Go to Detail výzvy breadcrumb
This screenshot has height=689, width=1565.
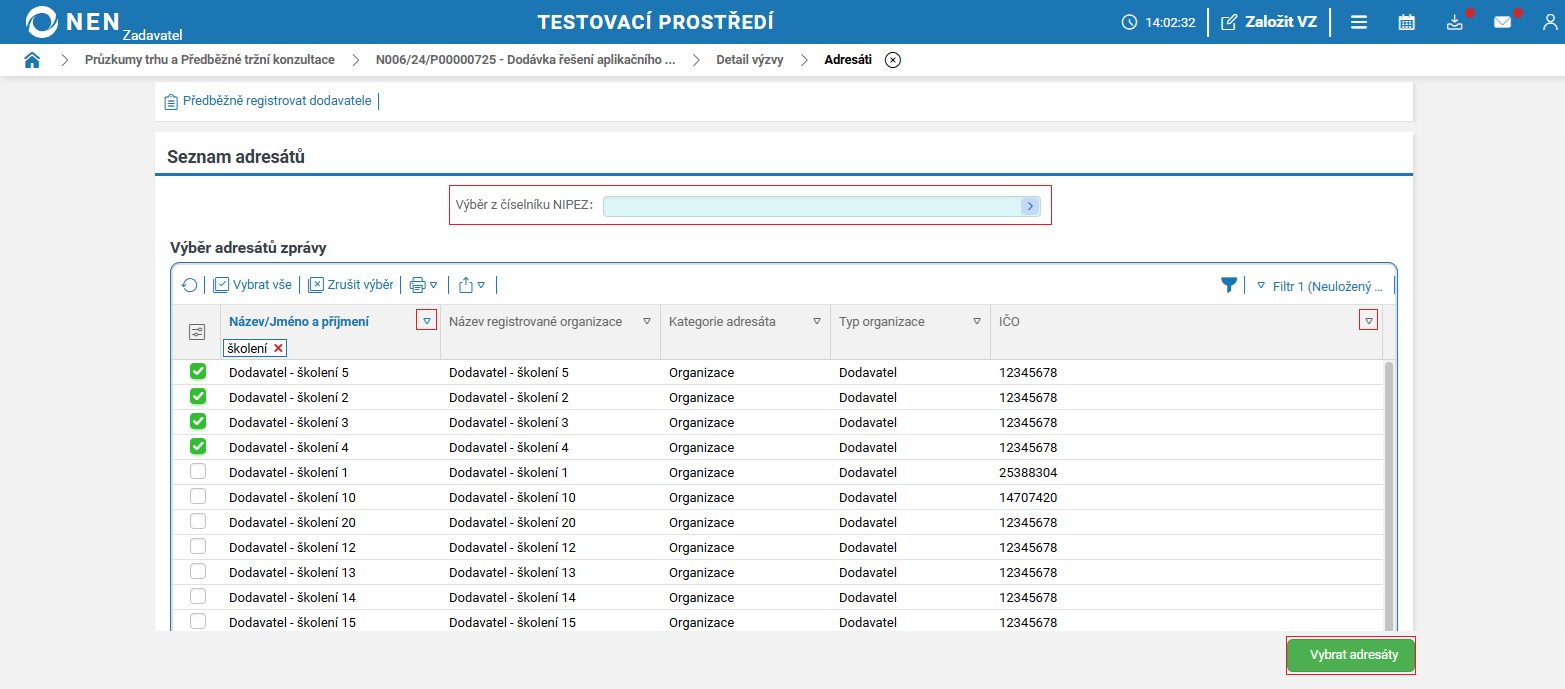[x=749, y=60]
